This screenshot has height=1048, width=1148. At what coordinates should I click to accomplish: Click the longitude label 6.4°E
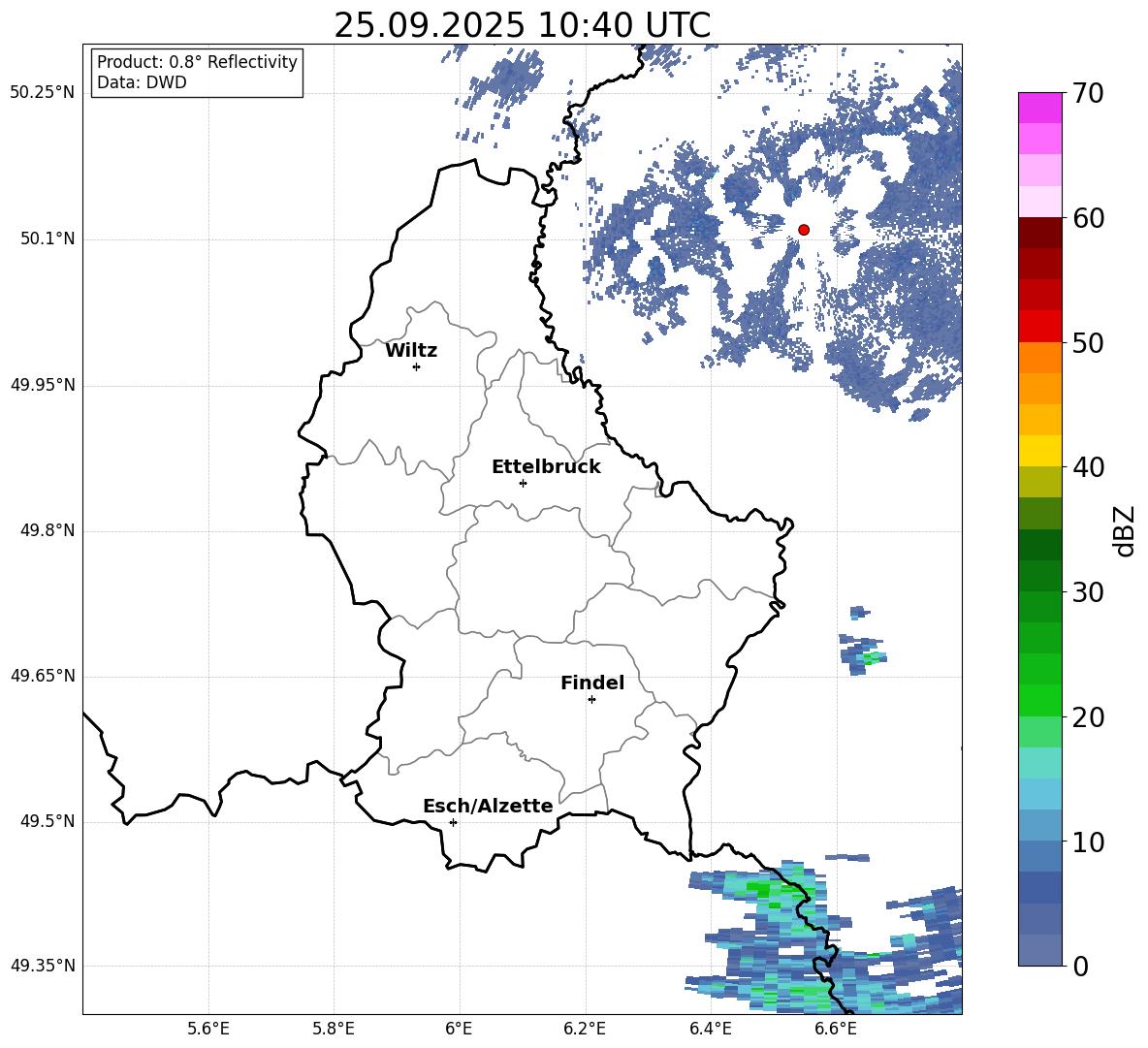point(710,1029)
